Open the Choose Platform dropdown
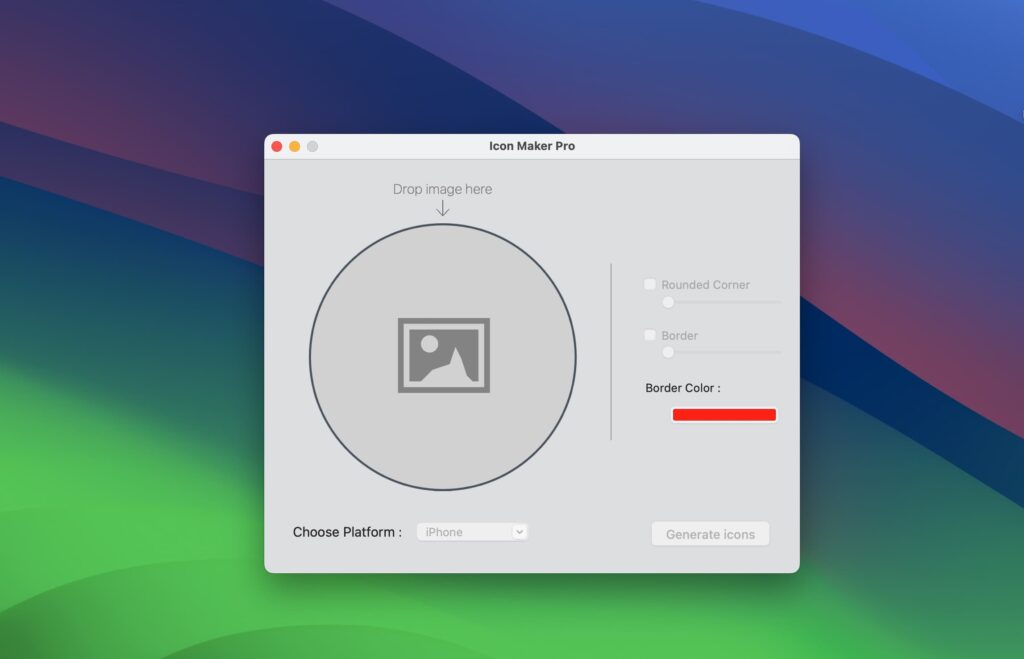The height and width of the screenshot is (659, 1024). (x=472, y=531)
